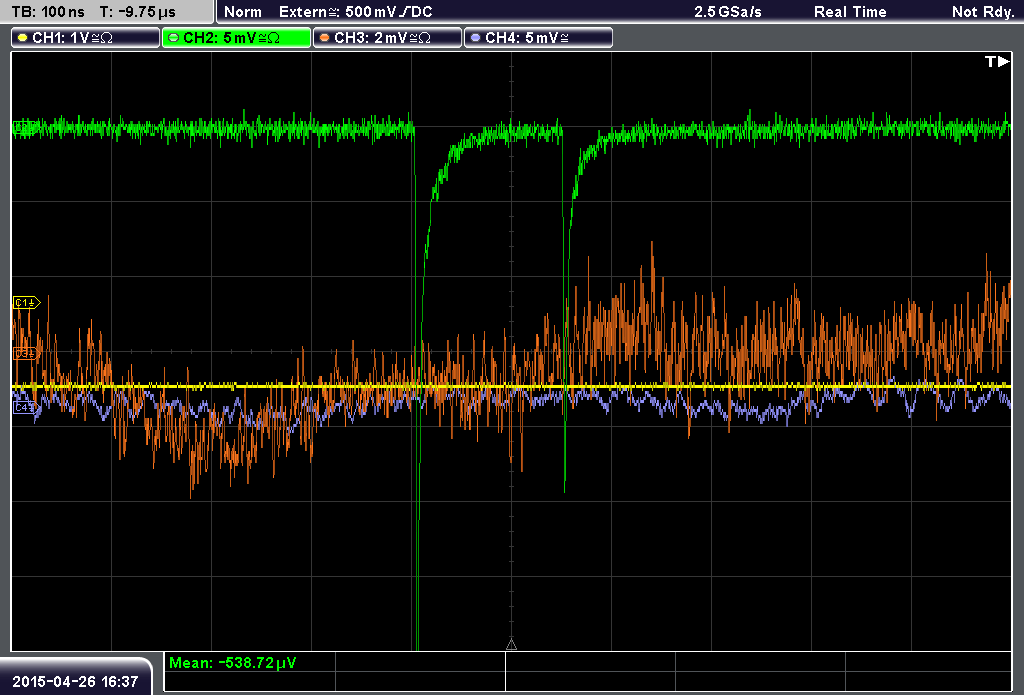This screenshot has height=695, width=1024.
Task: Click the trigger position T arrow marker
Action: click(x=997, y=61)
